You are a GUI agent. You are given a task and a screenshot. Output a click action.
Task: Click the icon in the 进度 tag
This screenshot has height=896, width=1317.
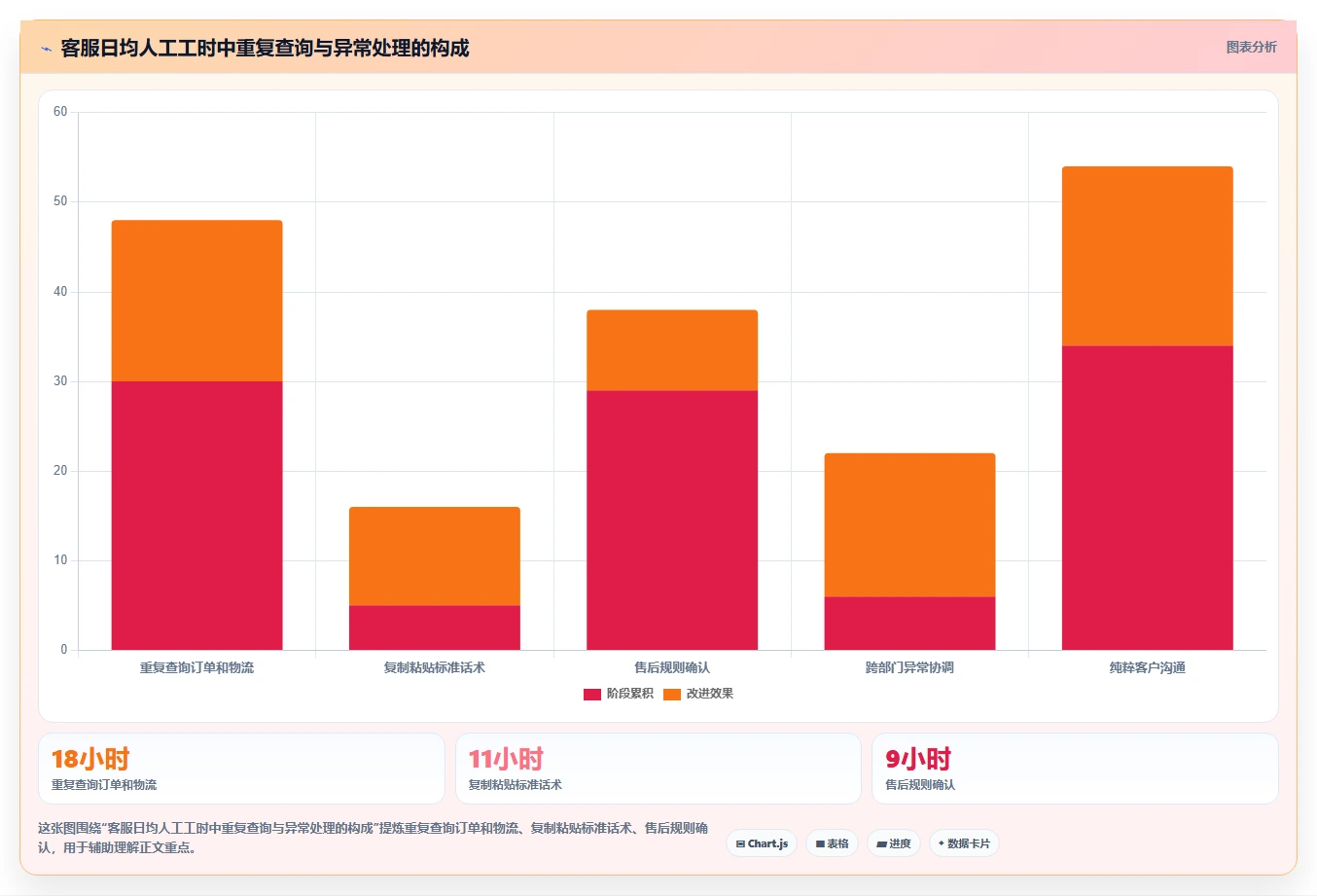click(x=882, y=844)
